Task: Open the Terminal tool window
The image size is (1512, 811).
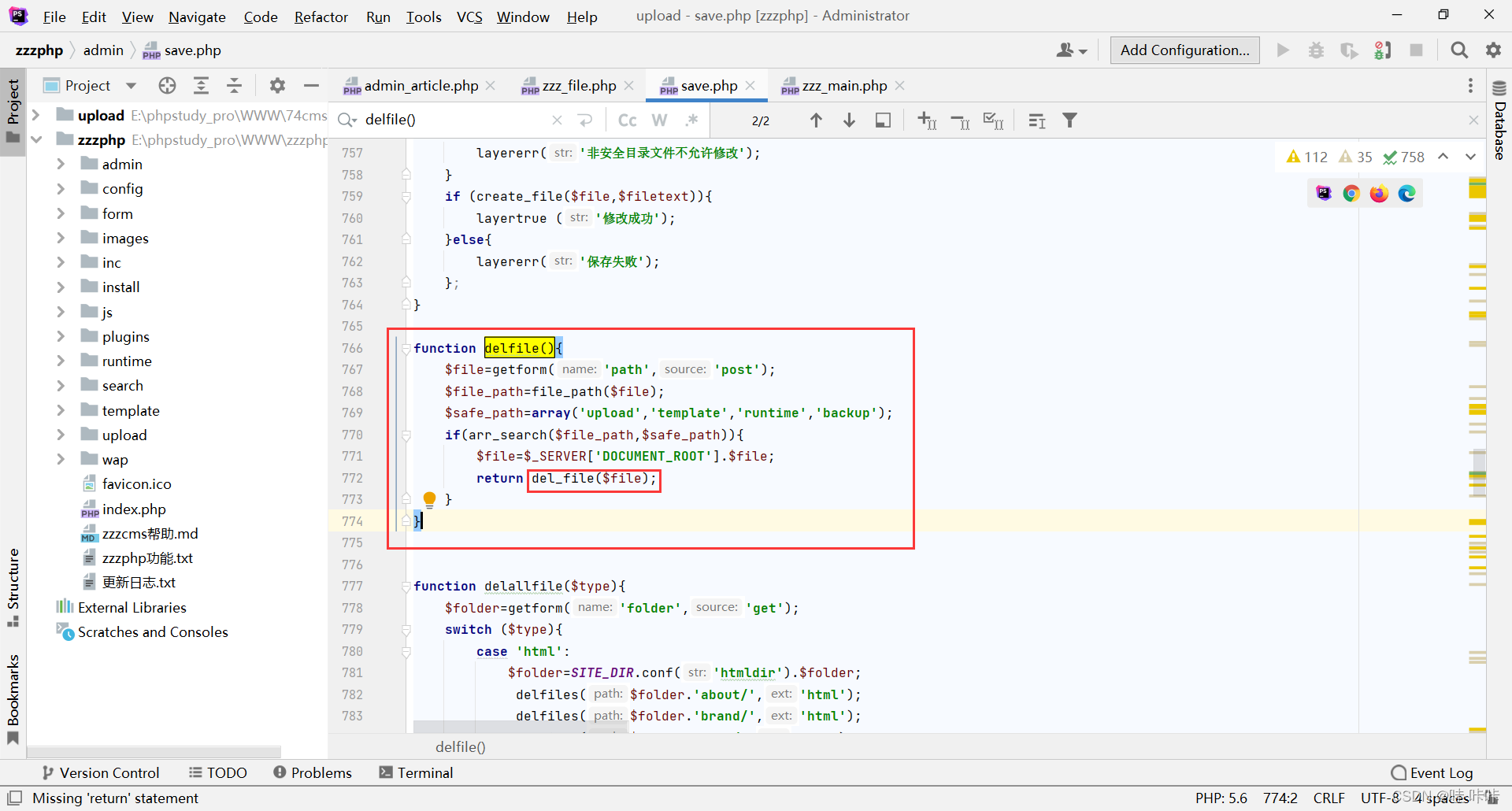Action: [416, 772]
